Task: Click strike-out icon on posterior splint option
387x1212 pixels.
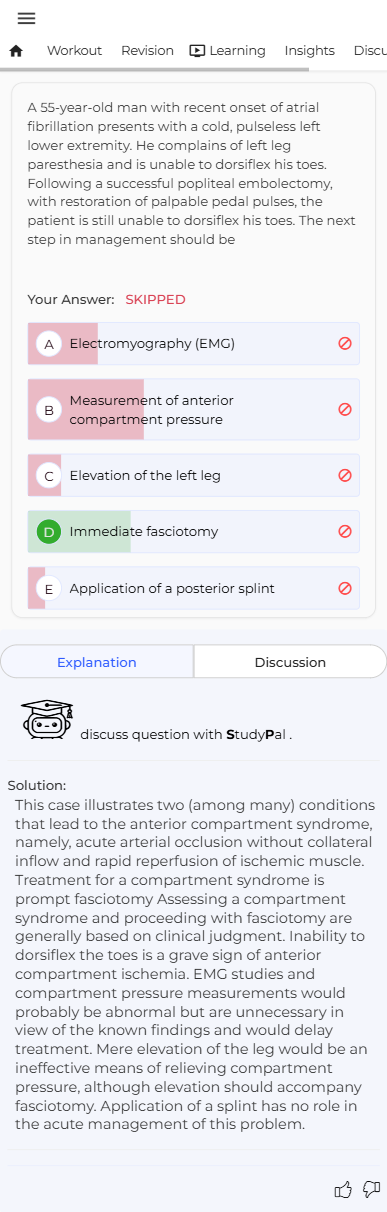Action: tap(345, 588)
